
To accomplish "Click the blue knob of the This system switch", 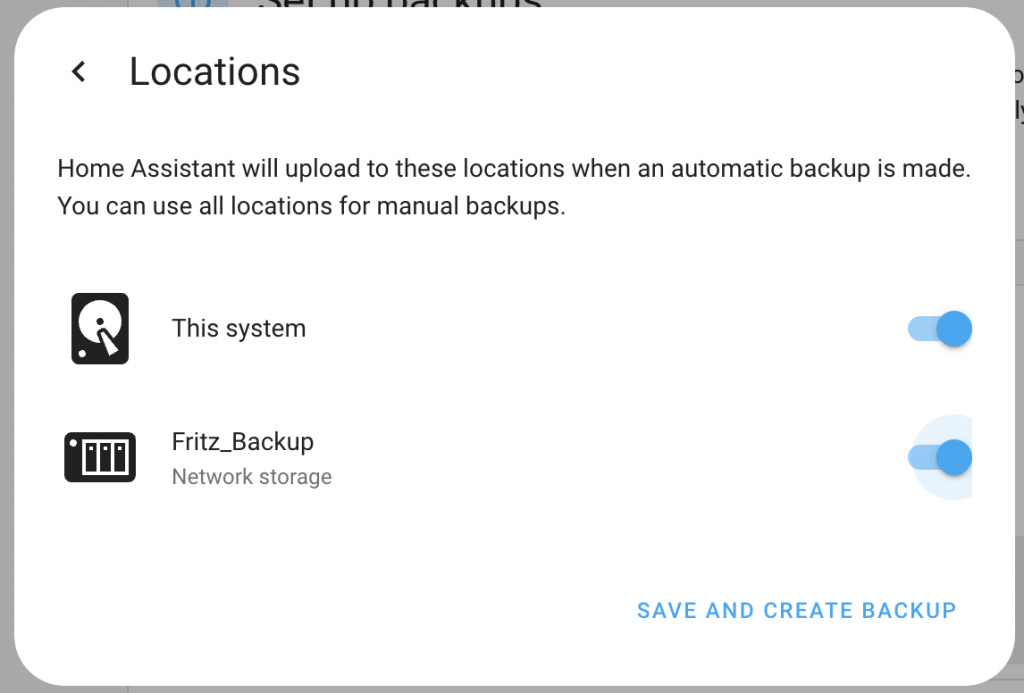I will pyautogui.click(x=956, y=328).
